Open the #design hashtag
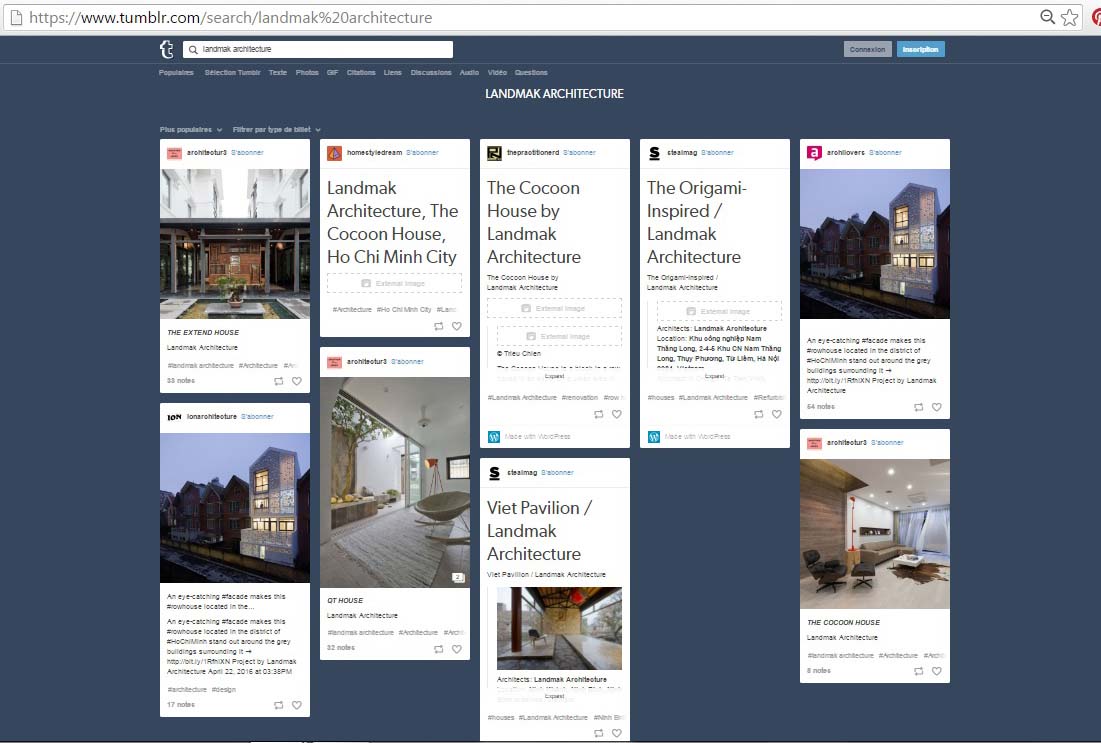This screenshot has height=743, width=1101. click(224, 690)
